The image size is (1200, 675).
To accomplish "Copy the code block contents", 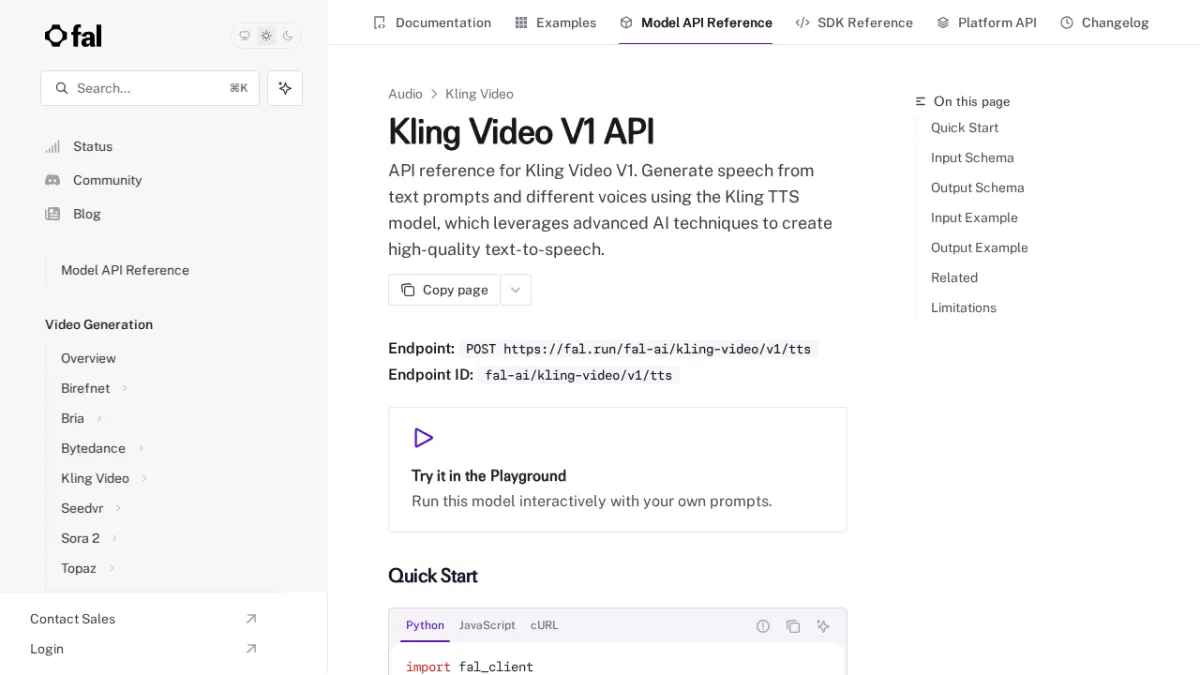I will (793, 626).
